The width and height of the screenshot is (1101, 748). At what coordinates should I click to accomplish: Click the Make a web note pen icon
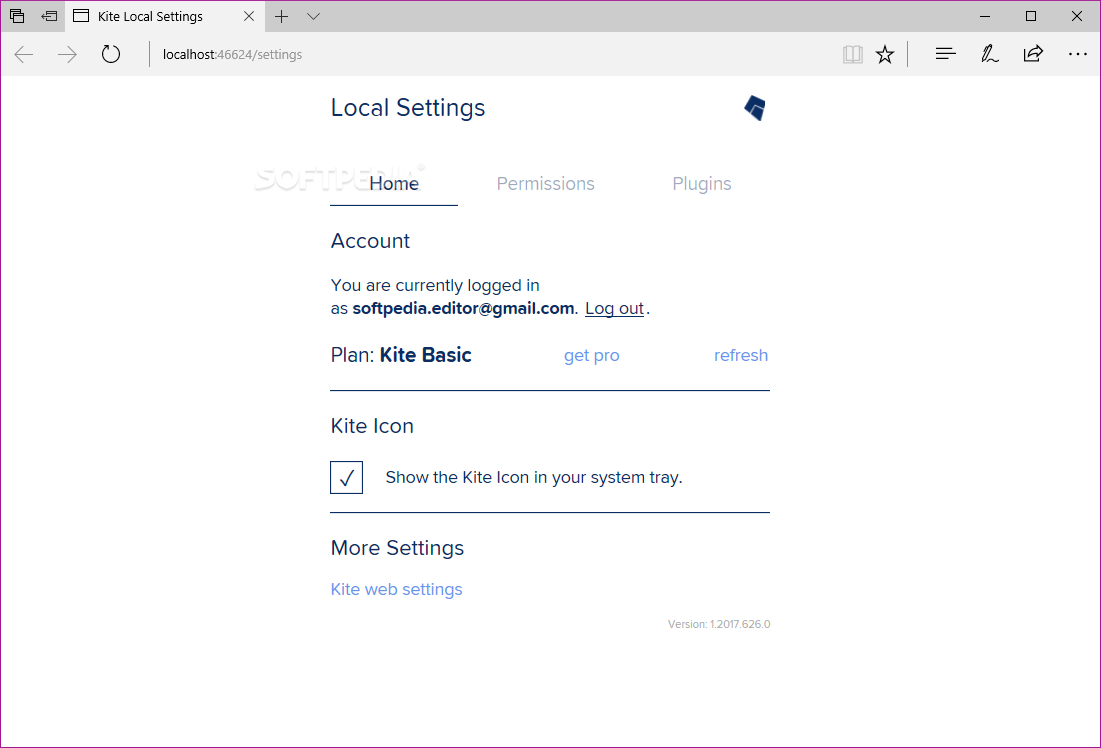(989, 53)
